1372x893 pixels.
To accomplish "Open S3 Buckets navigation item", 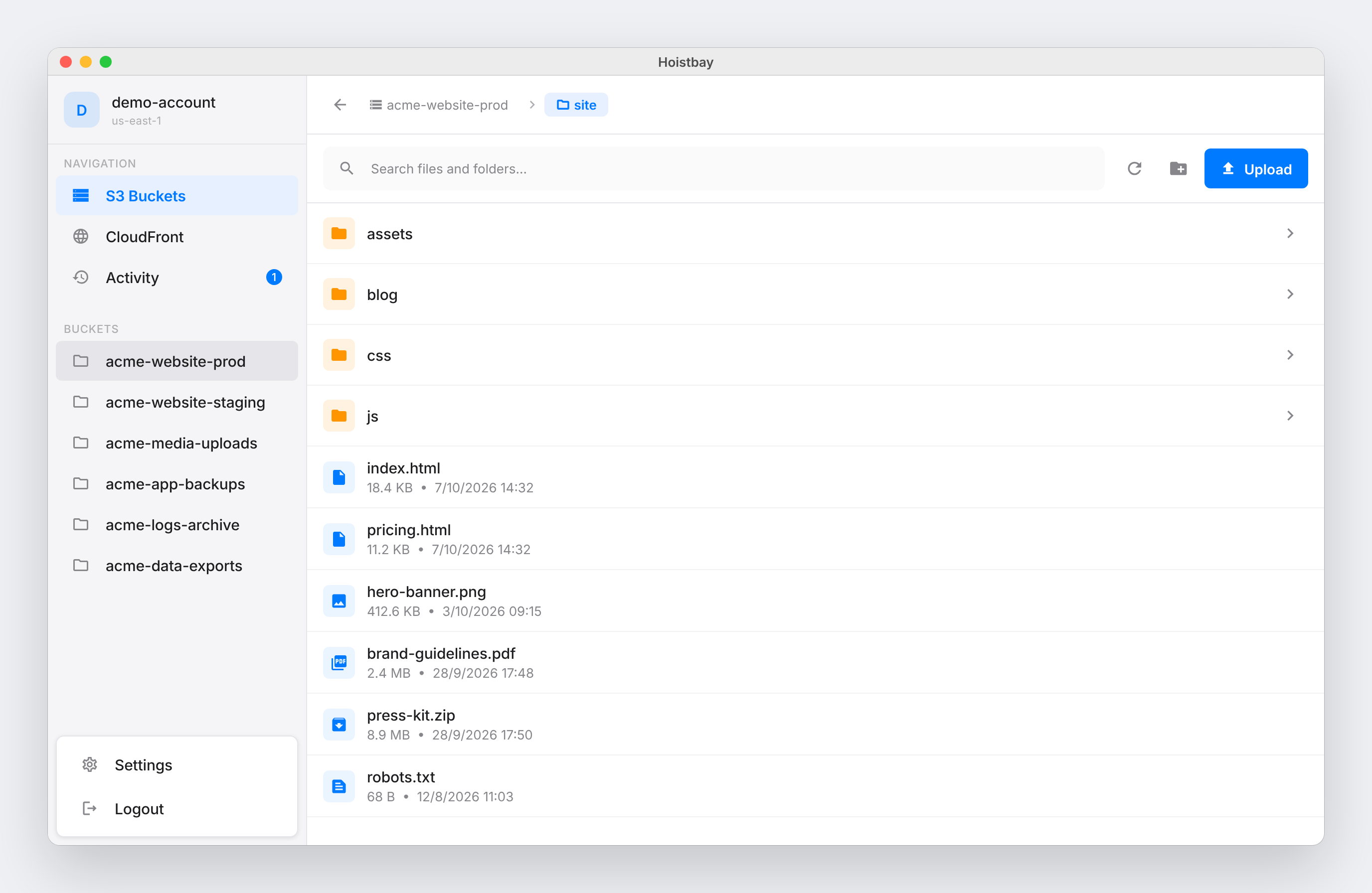I will tap(177, 196).
